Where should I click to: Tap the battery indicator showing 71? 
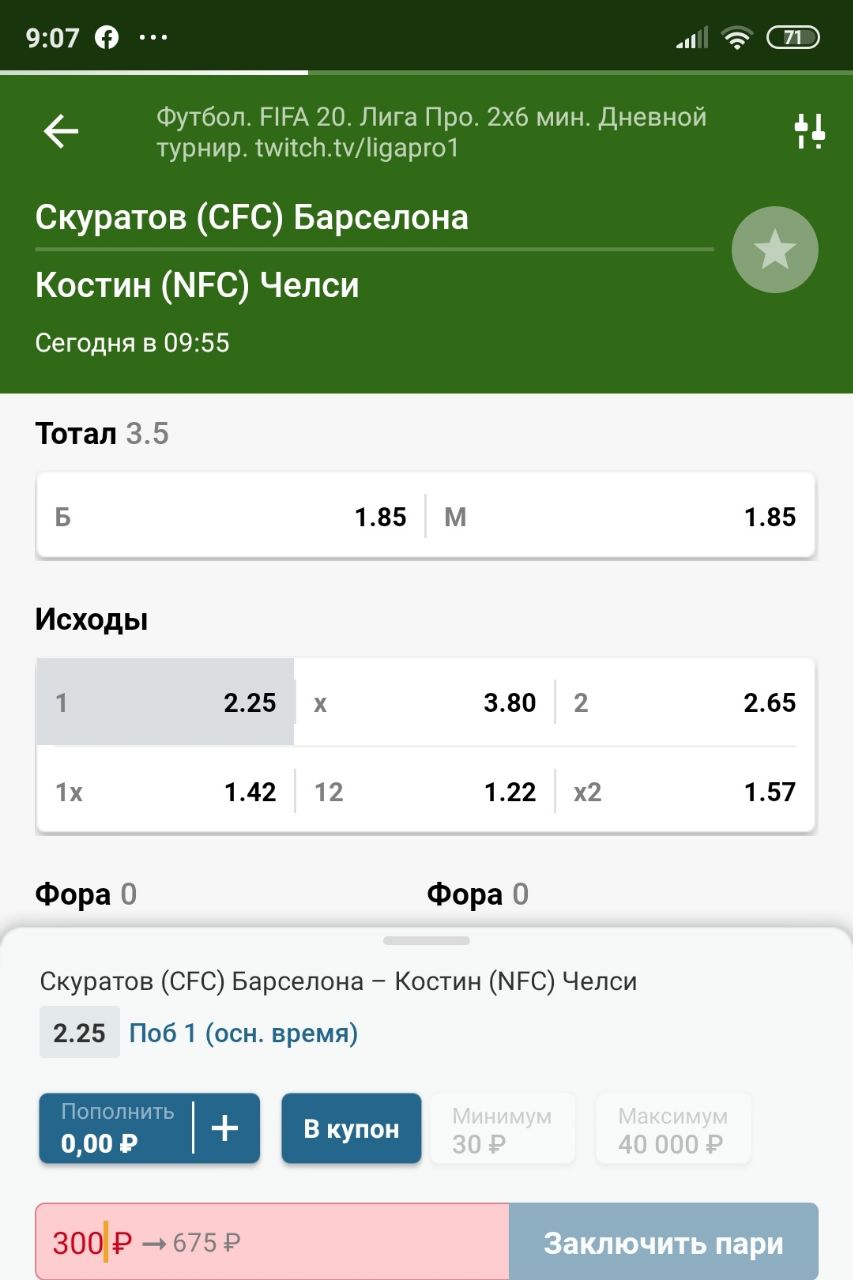(x=792, y=38)
